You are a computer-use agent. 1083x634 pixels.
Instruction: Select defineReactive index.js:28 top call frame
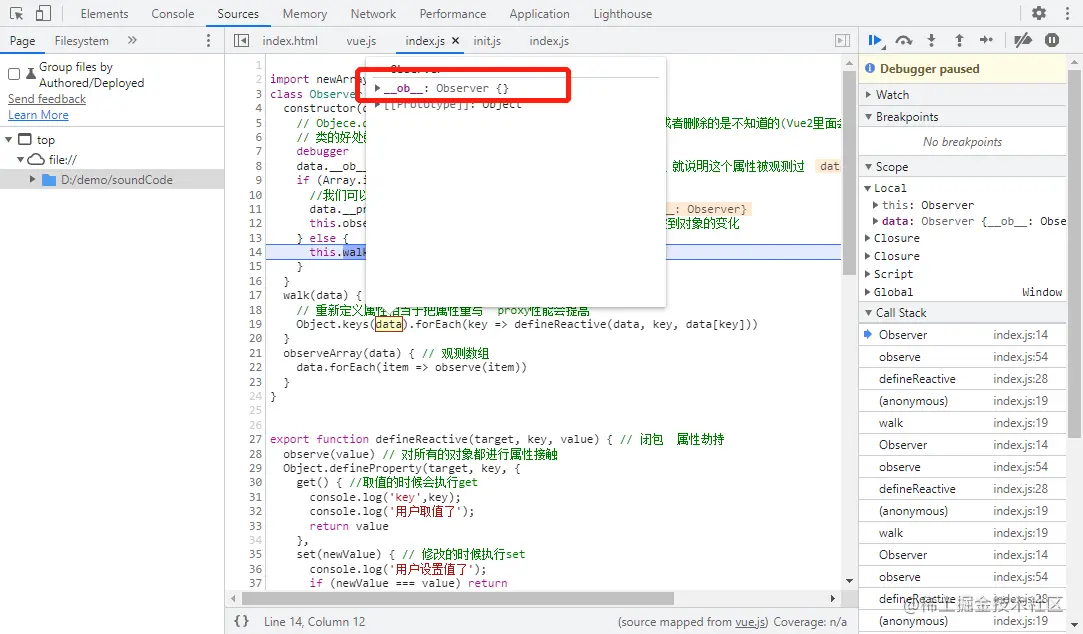click(963, 379)
